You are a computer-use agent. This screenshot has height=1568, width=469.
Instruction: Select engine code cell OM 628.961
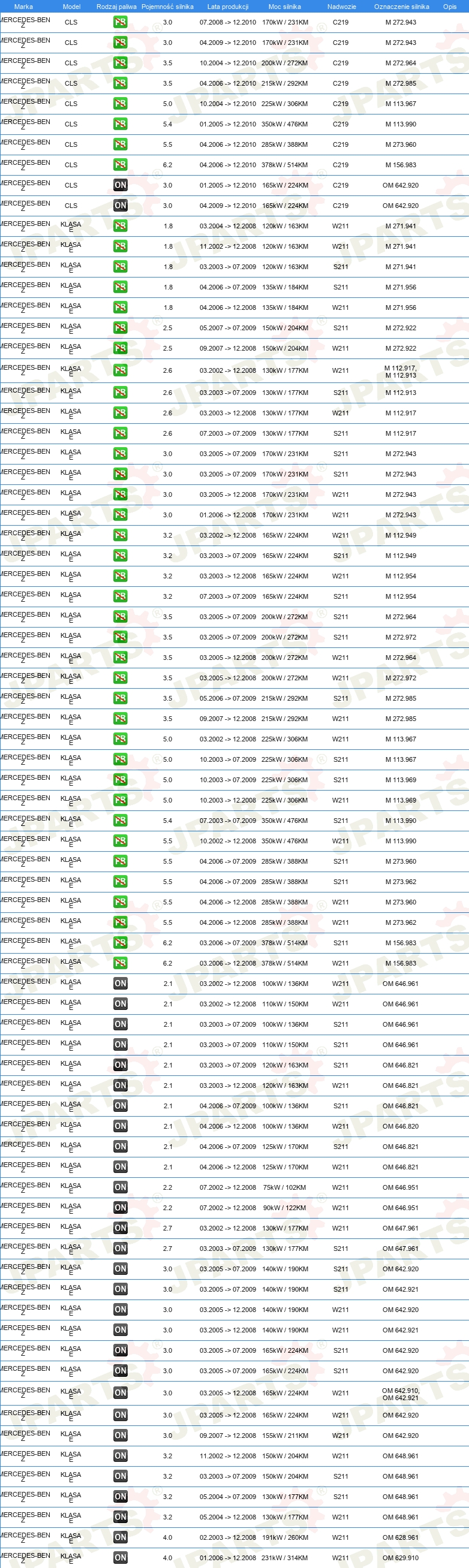(x=401, y=1539)
